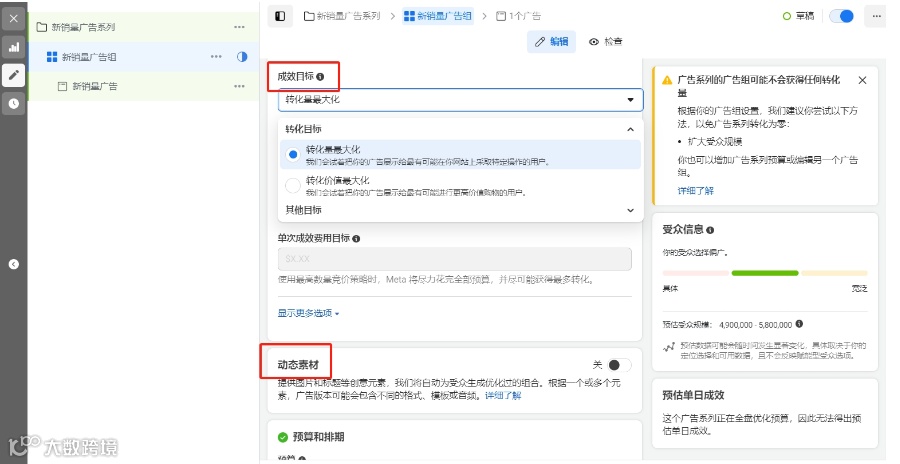The height and width of the screenshot is (464, 900).
Task: Click green check icon beside 预算和排期
Action: [282, 437]
